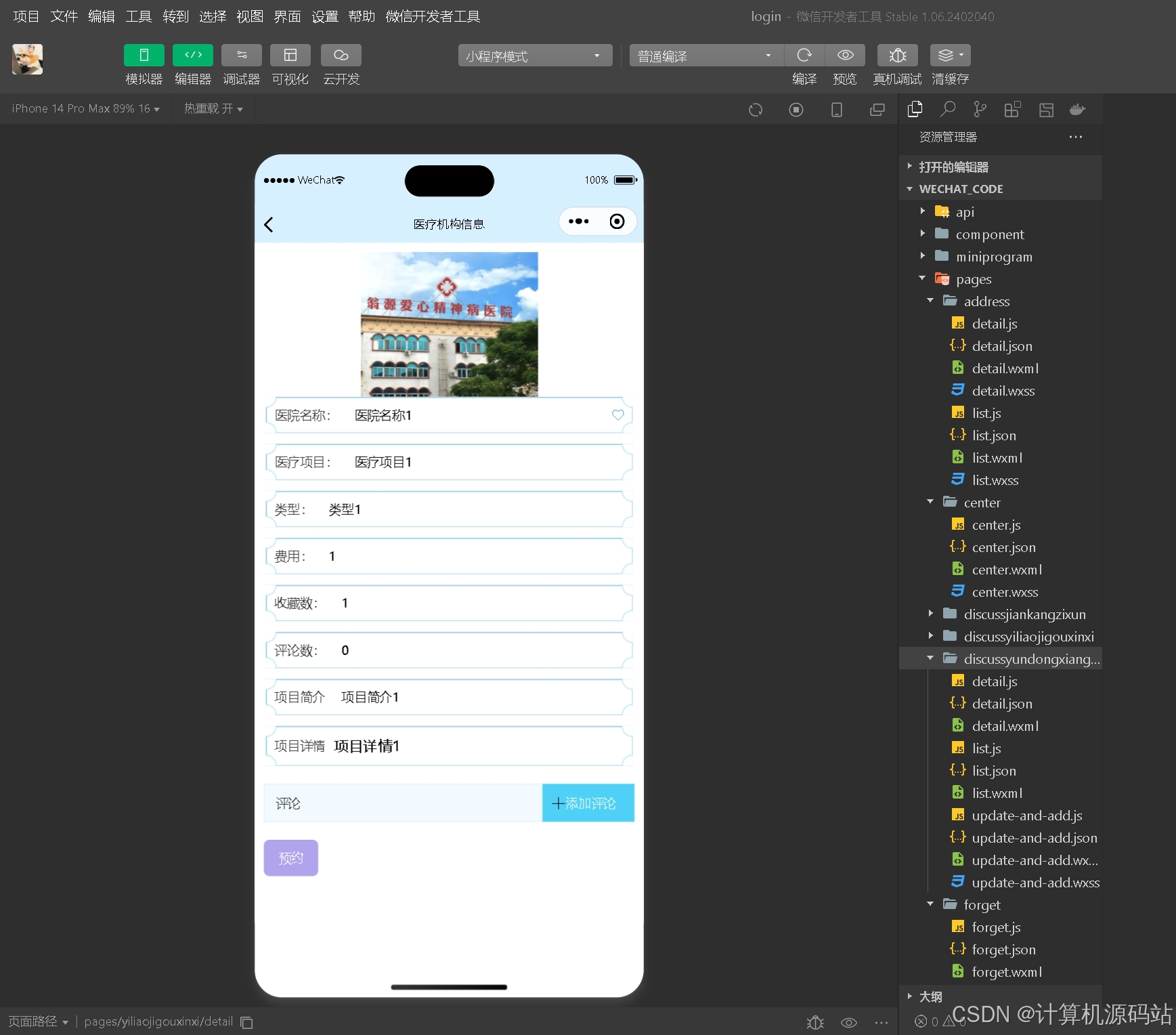Image resolution: width=1176 pixels, height=1035 pixels.
Task: Click the mini program close circle button
Action: (617, 221)
